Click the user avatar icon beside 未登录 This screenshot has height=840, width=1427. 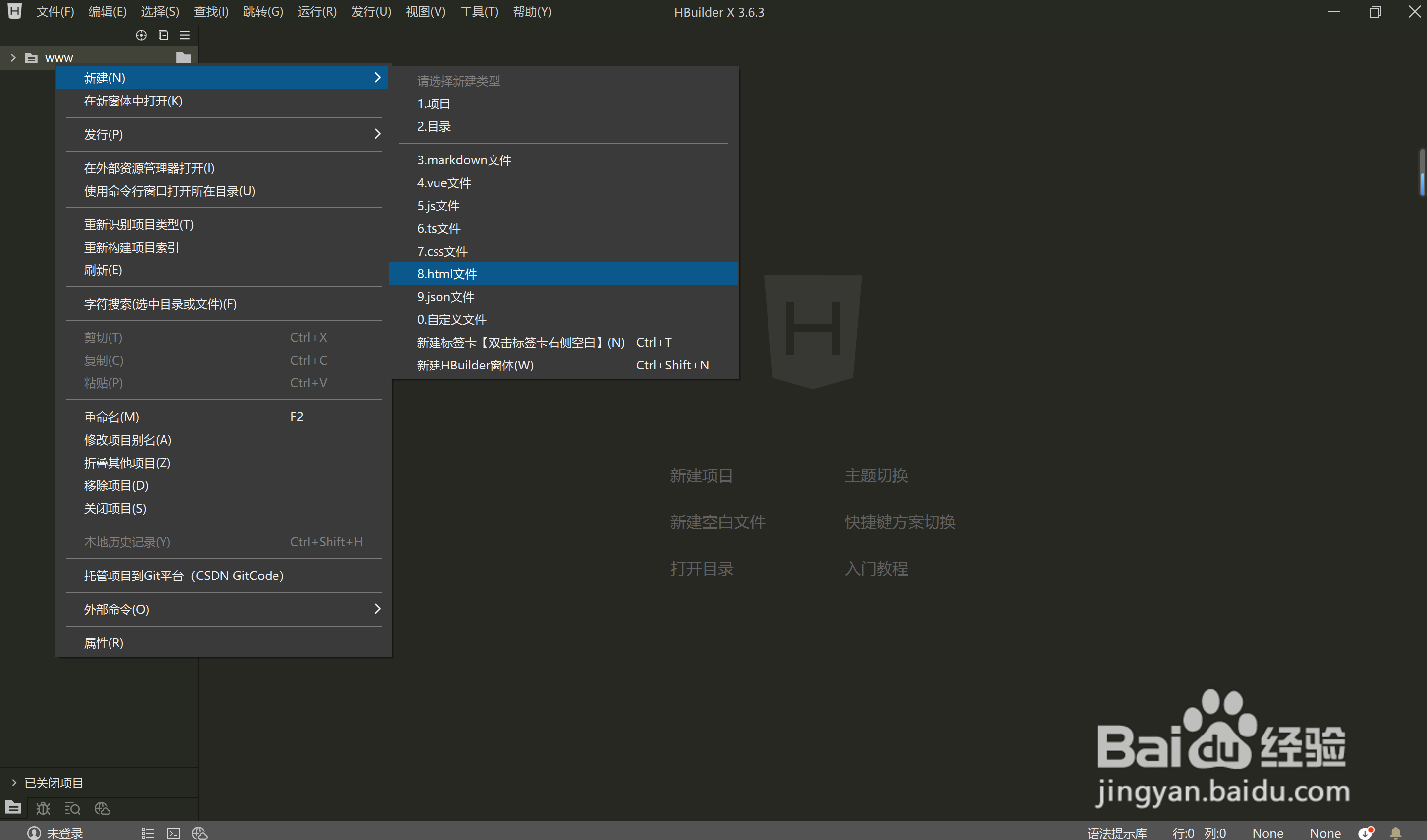34,833
